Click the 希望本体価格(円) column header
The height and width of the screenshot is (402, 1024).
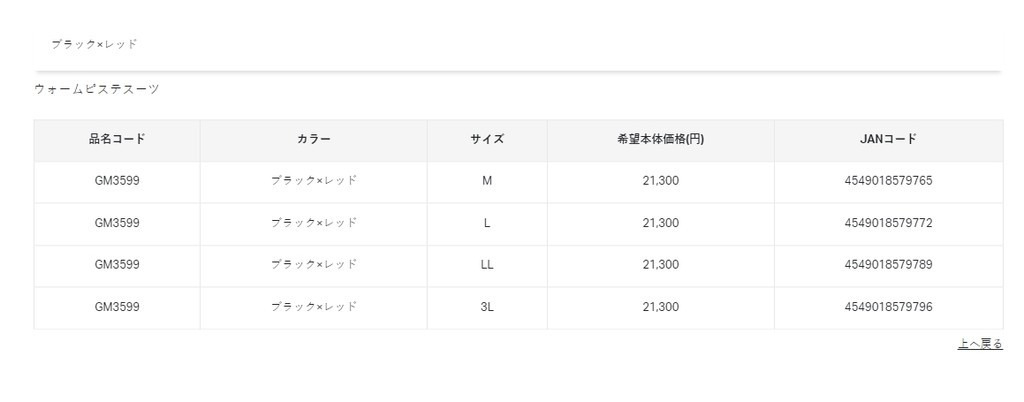(660, 139)
